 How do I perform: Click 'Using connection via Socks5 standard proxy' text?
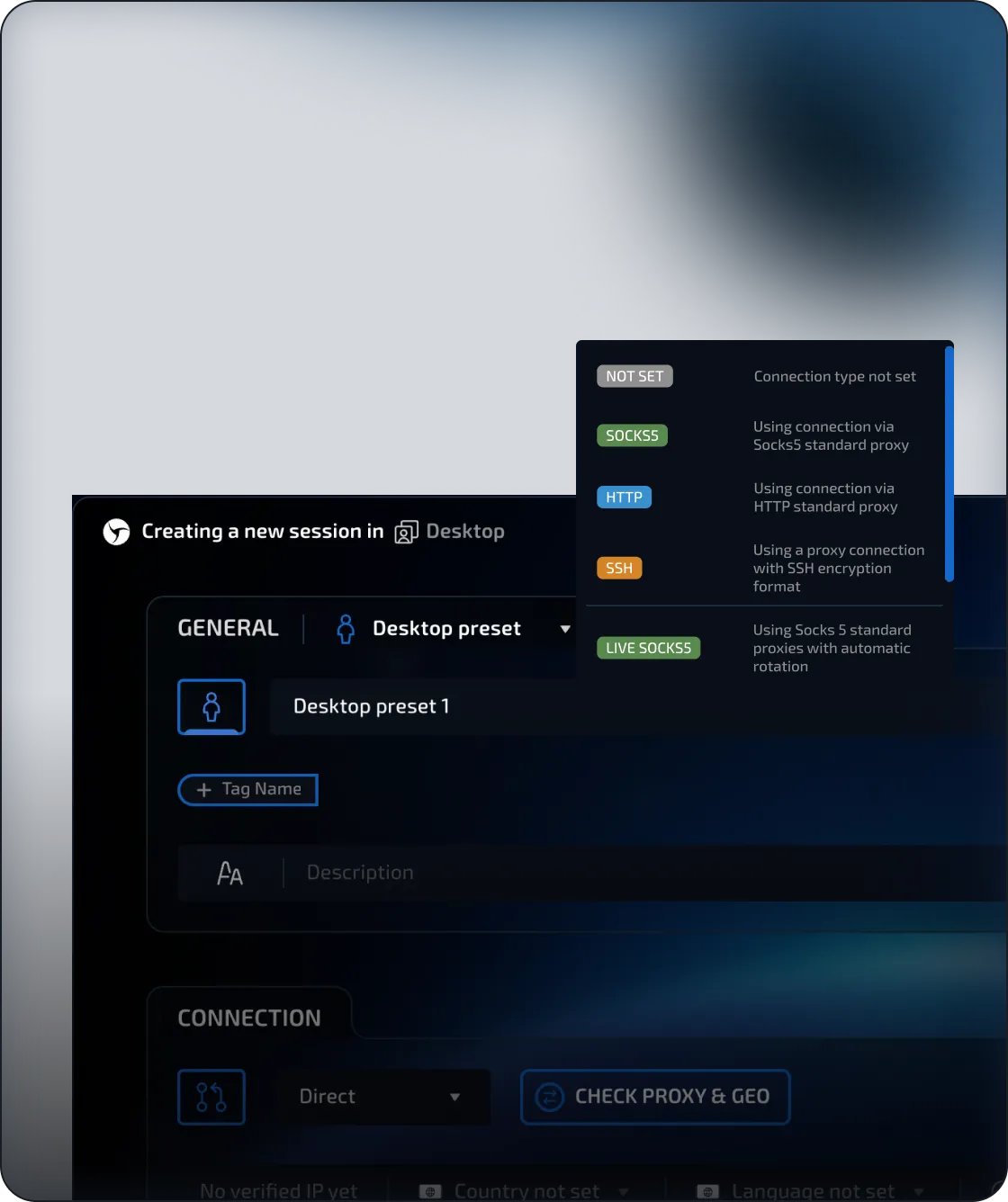(x=832, y=435)
